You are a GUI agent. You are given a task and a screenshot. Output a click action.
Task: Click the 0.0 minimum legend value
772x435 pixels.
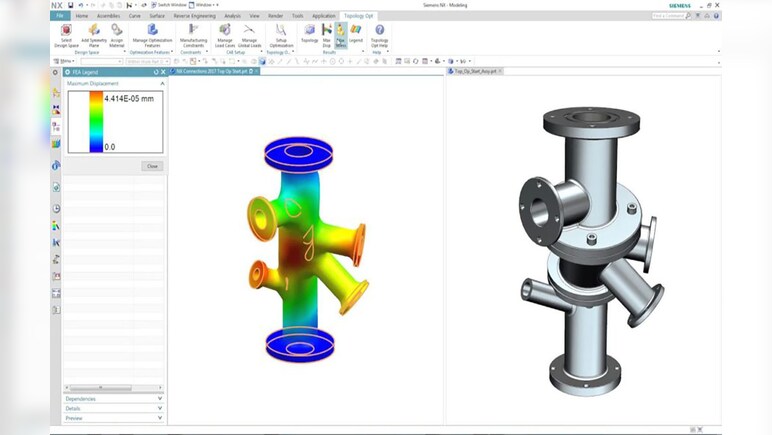(110, 147)
